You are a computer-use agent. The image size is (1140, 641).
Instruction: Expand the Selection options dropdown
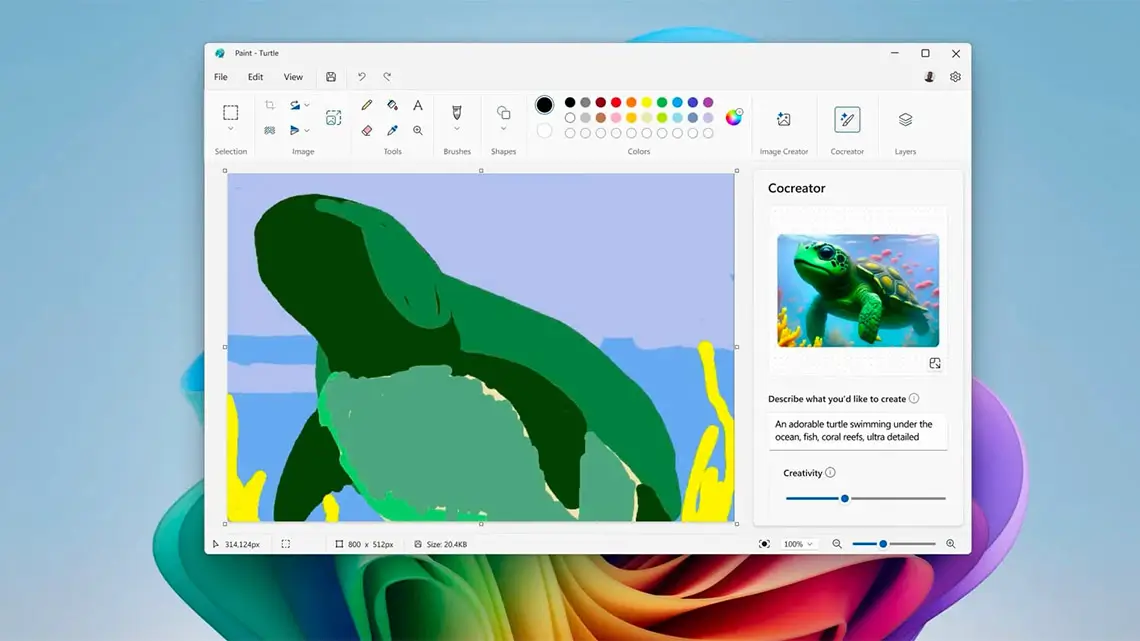click(230, 129)
